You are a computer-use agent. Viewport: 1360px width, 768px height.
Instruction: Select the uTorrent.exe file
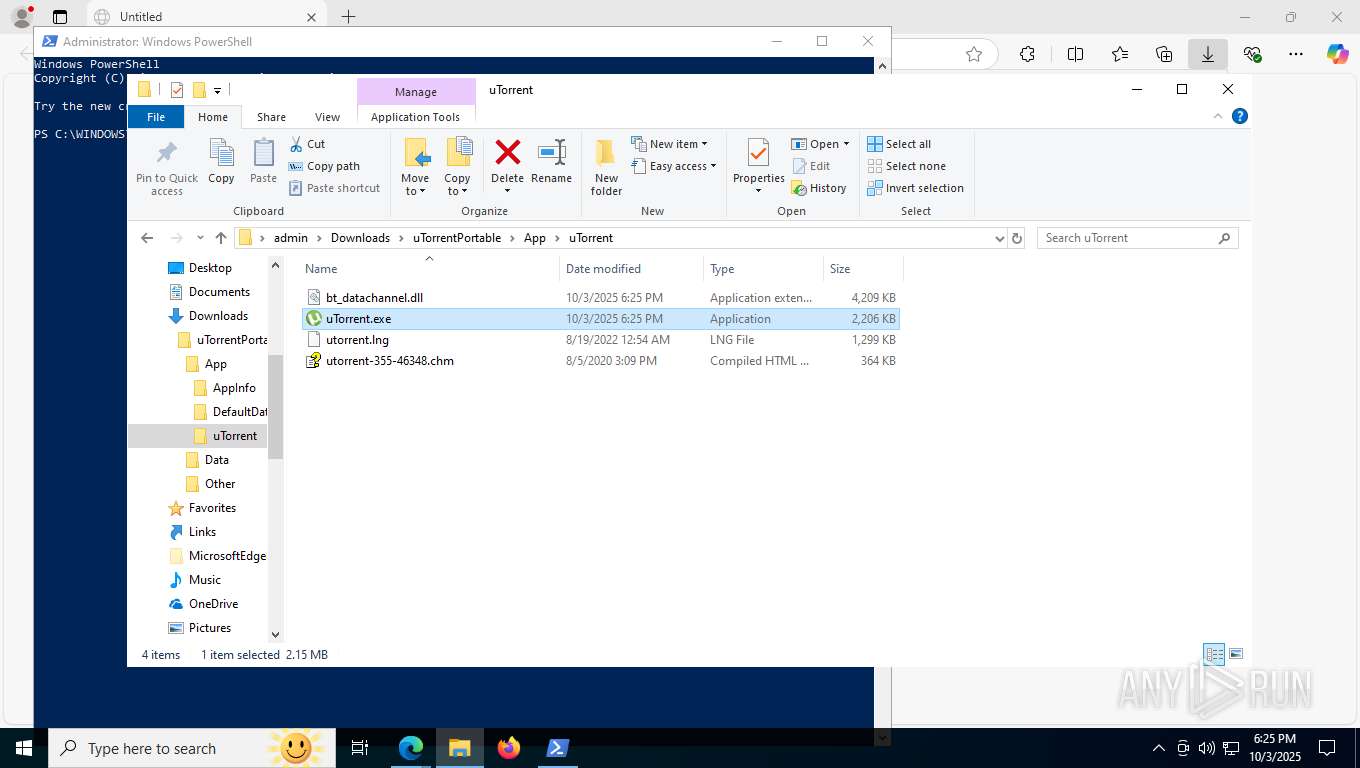click(601, 319)
